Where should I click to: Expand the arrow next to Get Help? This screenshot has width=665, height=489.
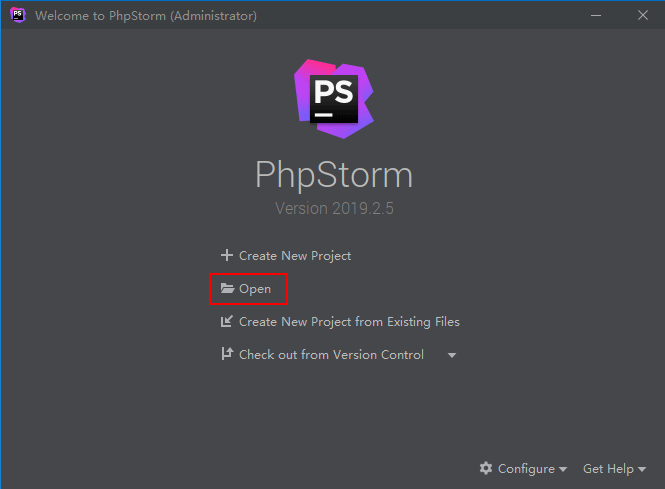642,469
